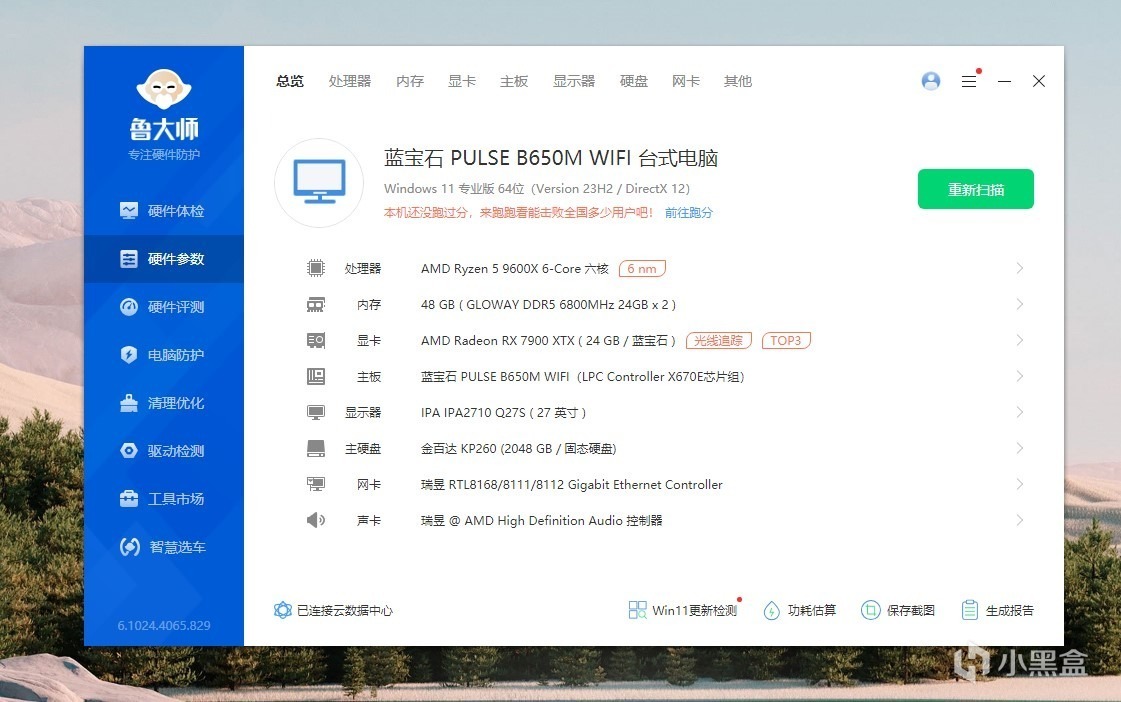
Task: Open 电脑防护 in the sidebar
Action: 164,355
